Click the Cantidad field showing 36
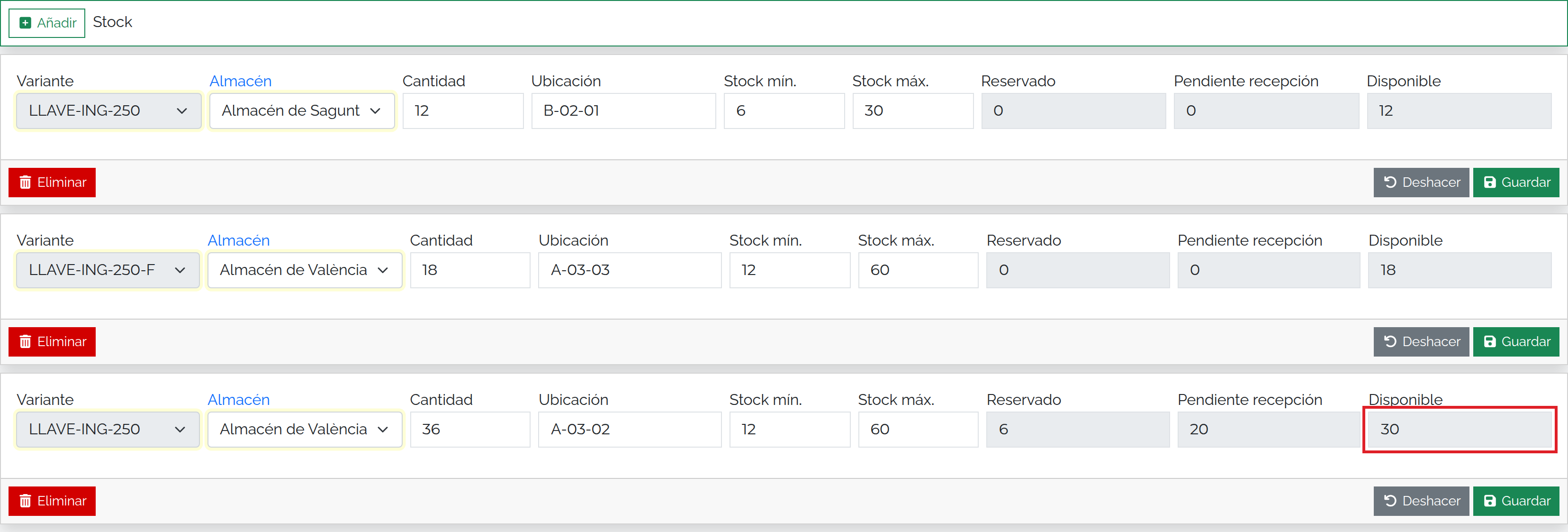The image size is (1568, 532). coord(470,430)
